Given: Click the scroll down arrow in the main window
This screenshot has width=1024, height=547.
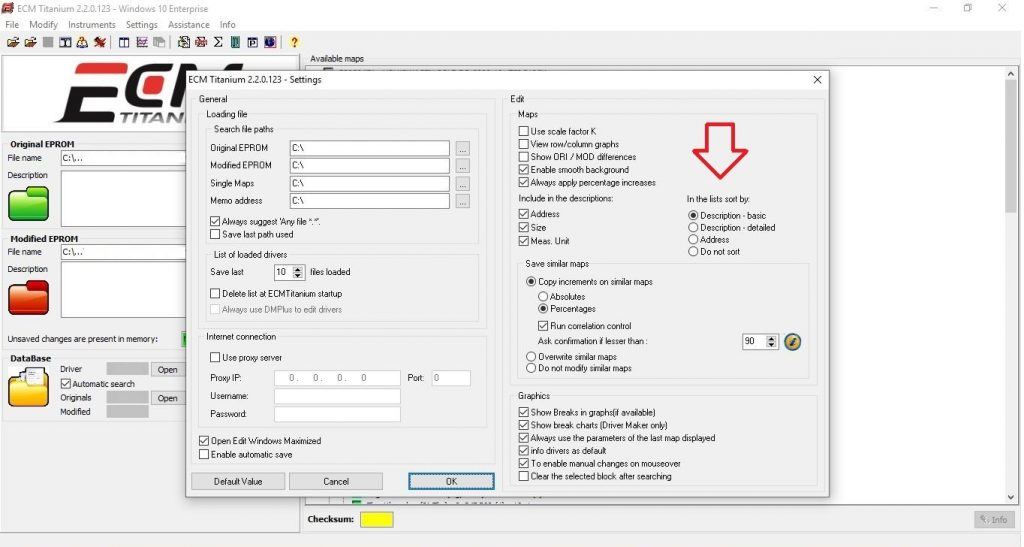Looking at the screenshot, I should coord(1011,497).
